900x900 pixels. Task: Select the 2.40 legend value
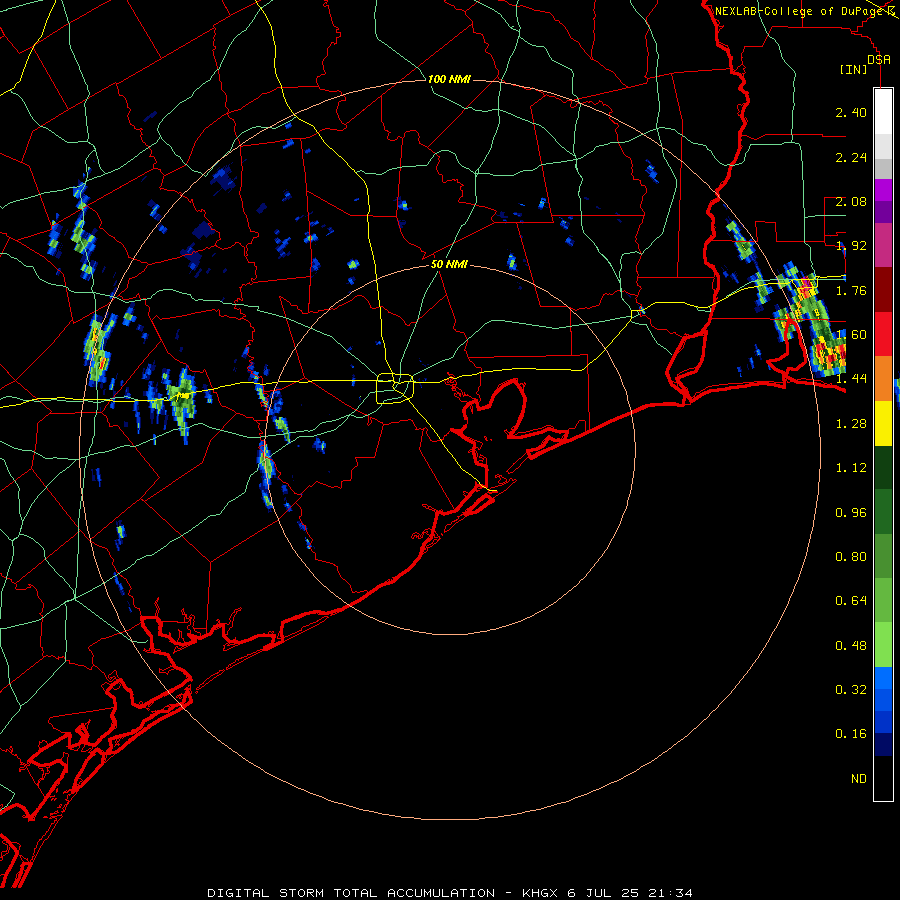(851, 112)
